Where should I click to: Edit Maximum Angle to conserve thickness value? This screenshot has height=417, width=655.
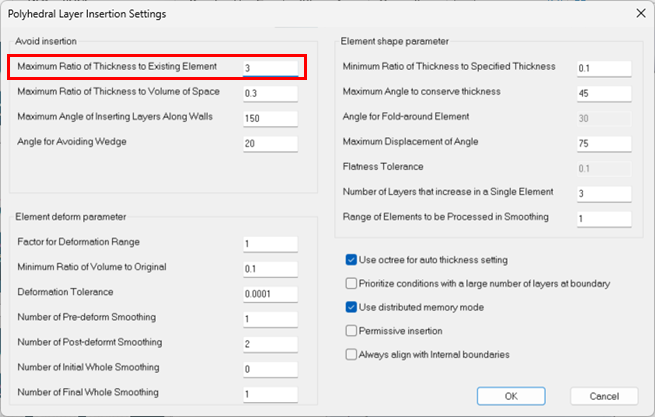pyautogui.click(x=604, y=93)
